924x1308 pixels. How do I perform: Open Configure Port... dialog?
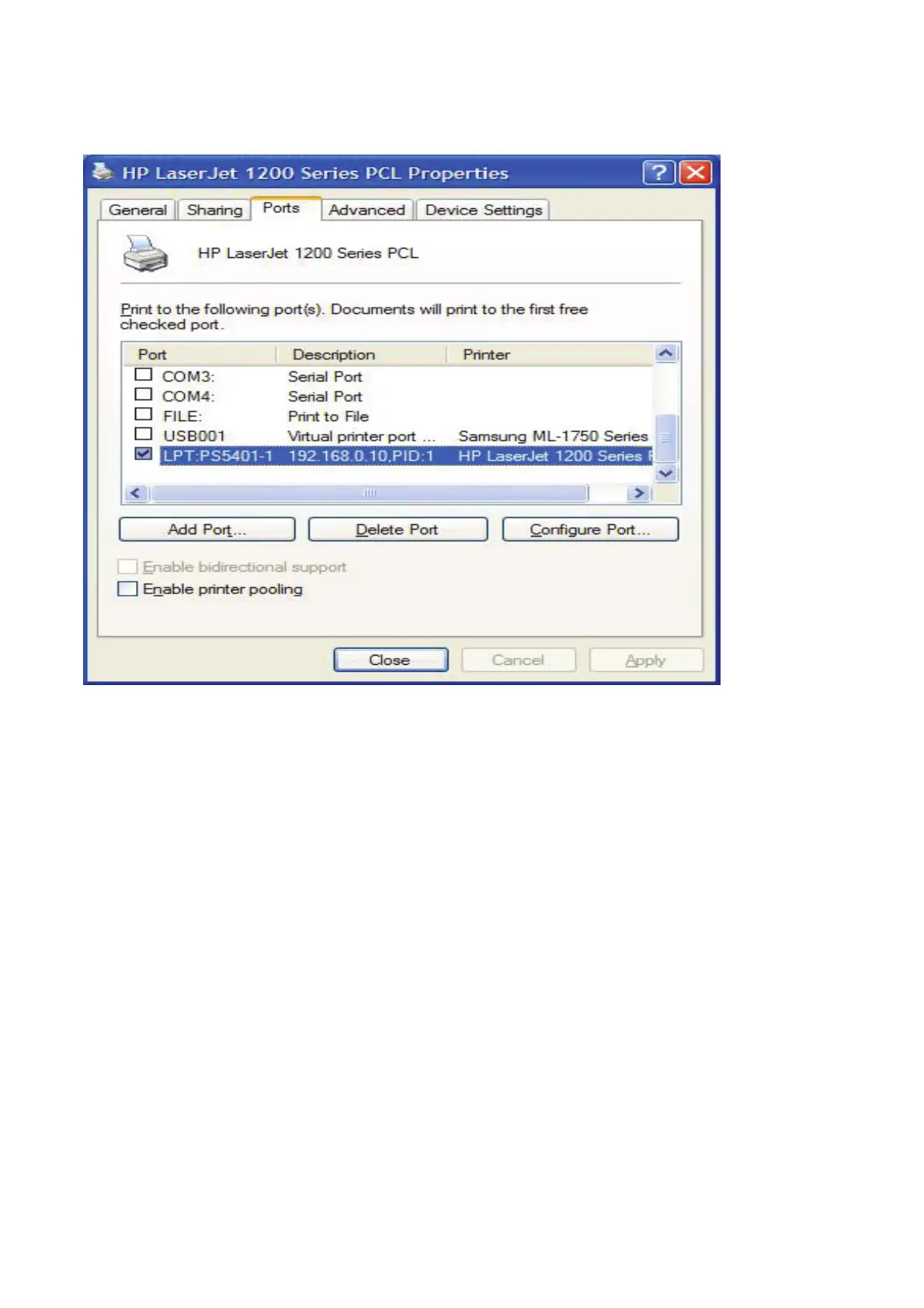point(590,530)
